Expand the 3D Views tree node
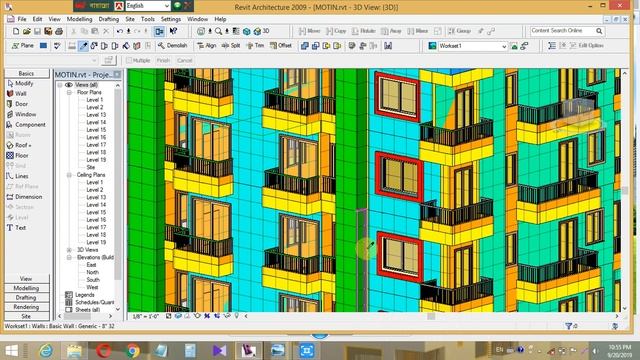 pos(69,249)
